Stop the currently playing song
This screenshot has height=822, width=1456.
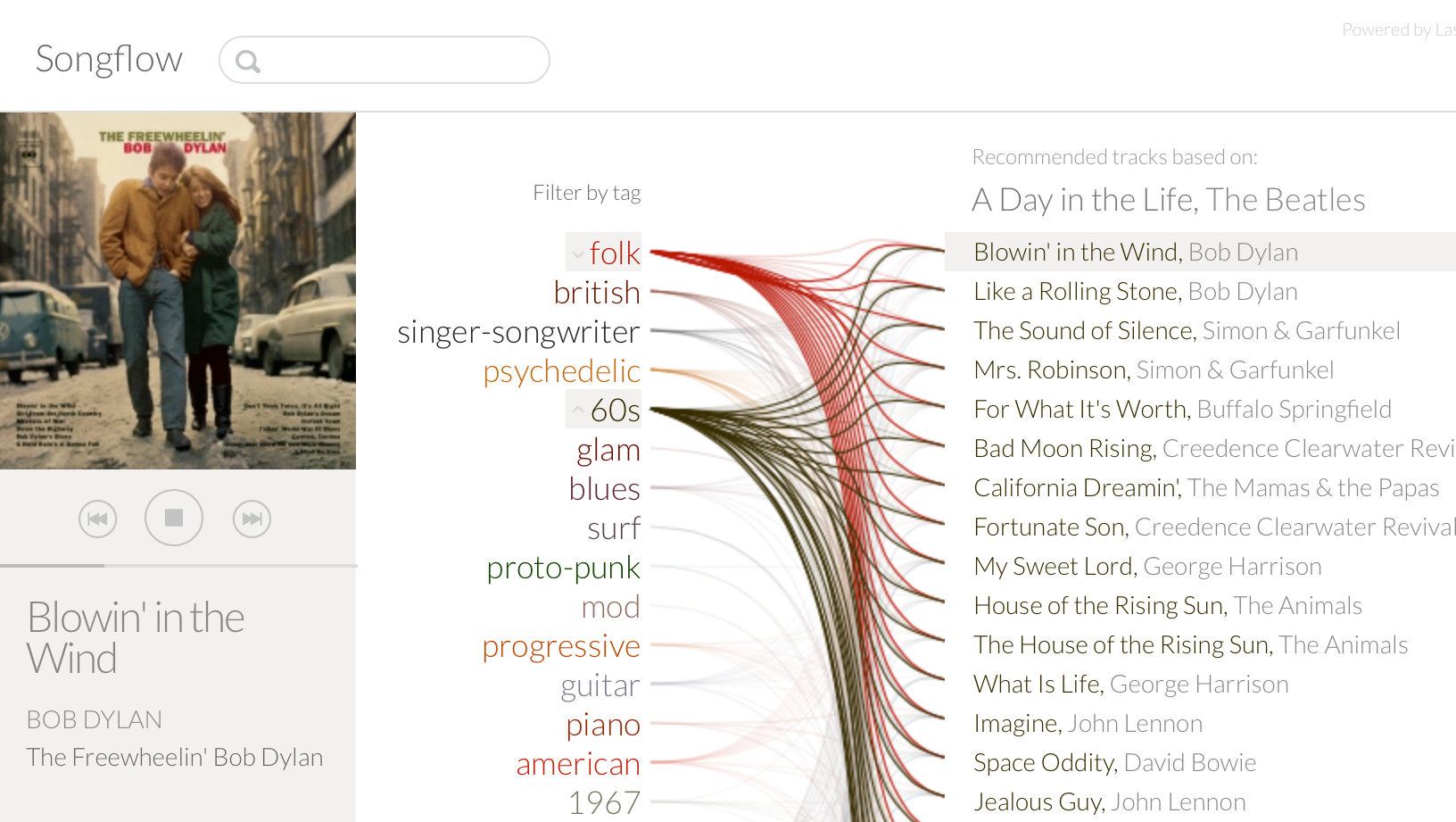(x=174, y=518)
